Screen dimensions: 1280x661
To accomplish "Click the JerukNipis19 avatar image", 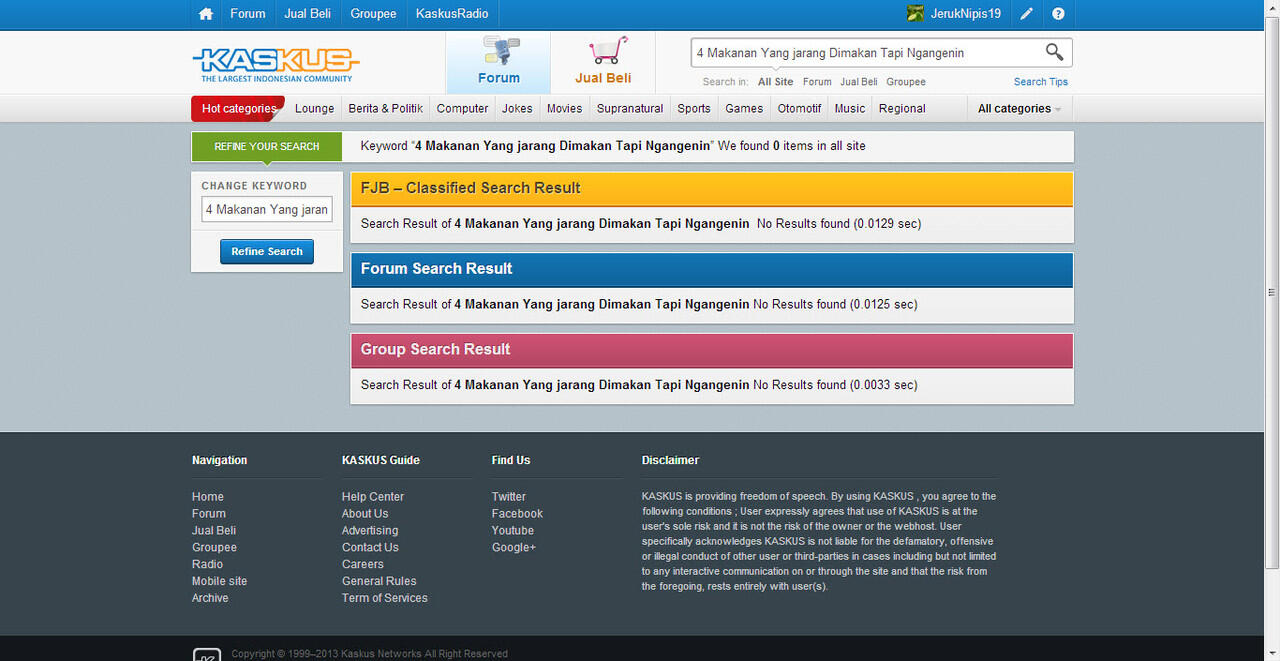I will click(x=915, y=14).
